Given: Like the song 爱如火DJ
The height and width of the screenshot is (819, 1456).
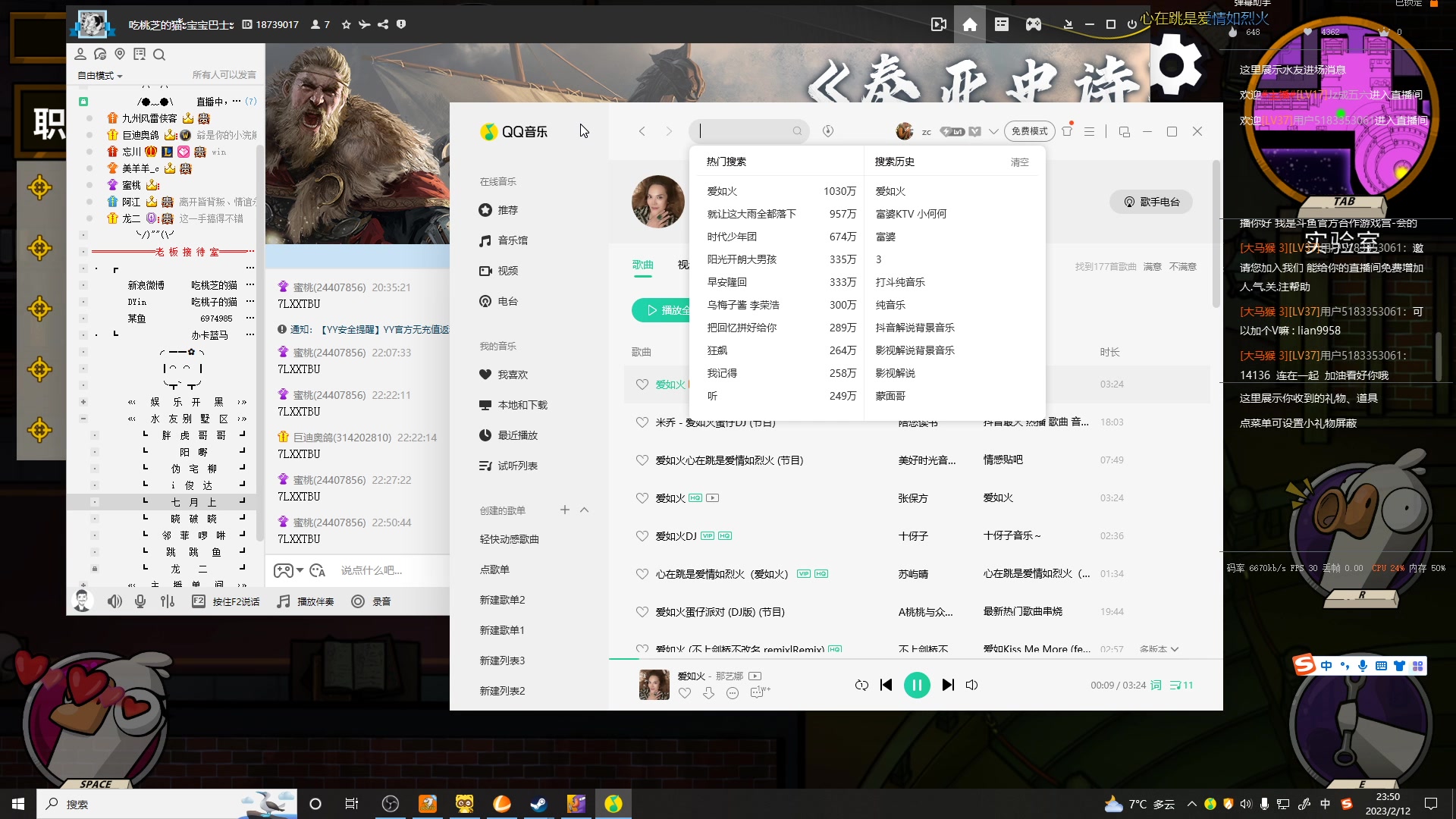Looking at the screenshot, I should pyautogui.click(x=642, y=536).
